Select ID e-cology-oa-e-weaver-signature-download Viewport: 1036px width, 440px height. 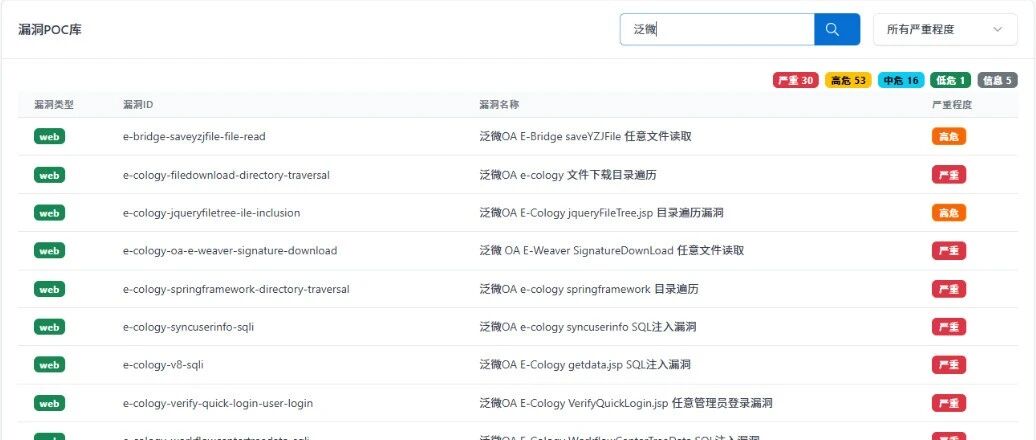[x=230, y=251]
